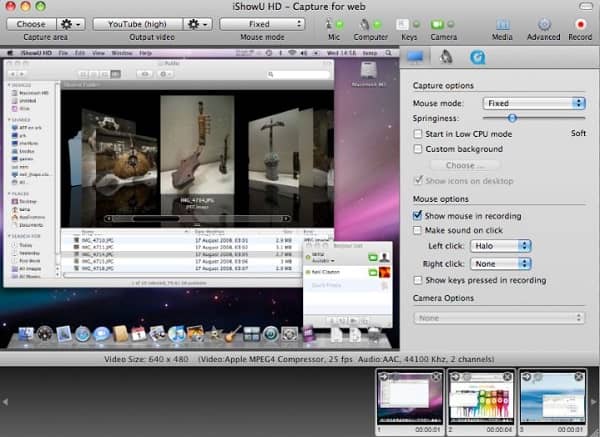Adjust the Springiness slider handle
This screenshot has width=600, height=437.
pos(512,118)
